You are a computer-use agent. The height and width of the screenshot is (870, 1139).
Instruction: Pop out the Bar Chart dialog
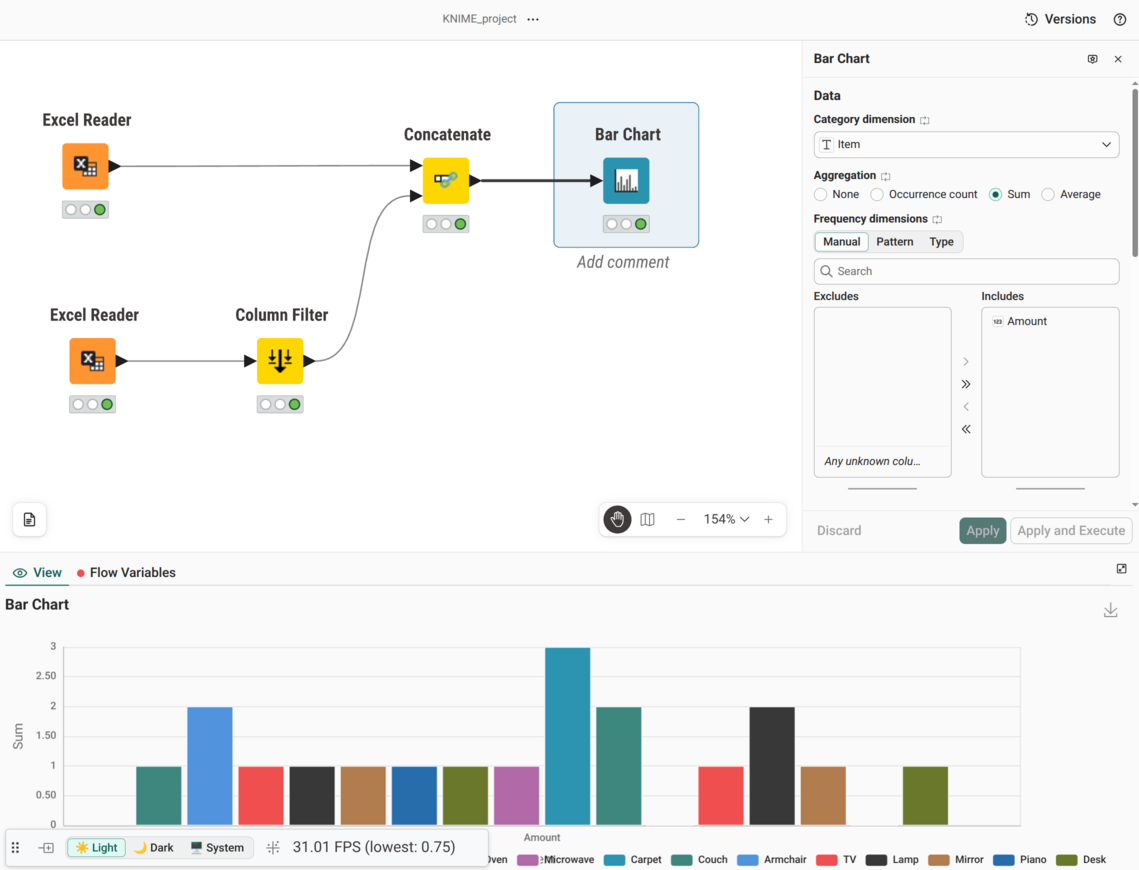click(x=1093, y=59)
